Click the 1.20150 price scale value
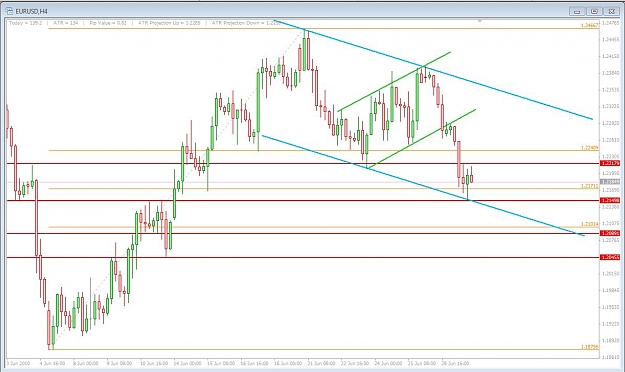 click(x=611, y=274)
